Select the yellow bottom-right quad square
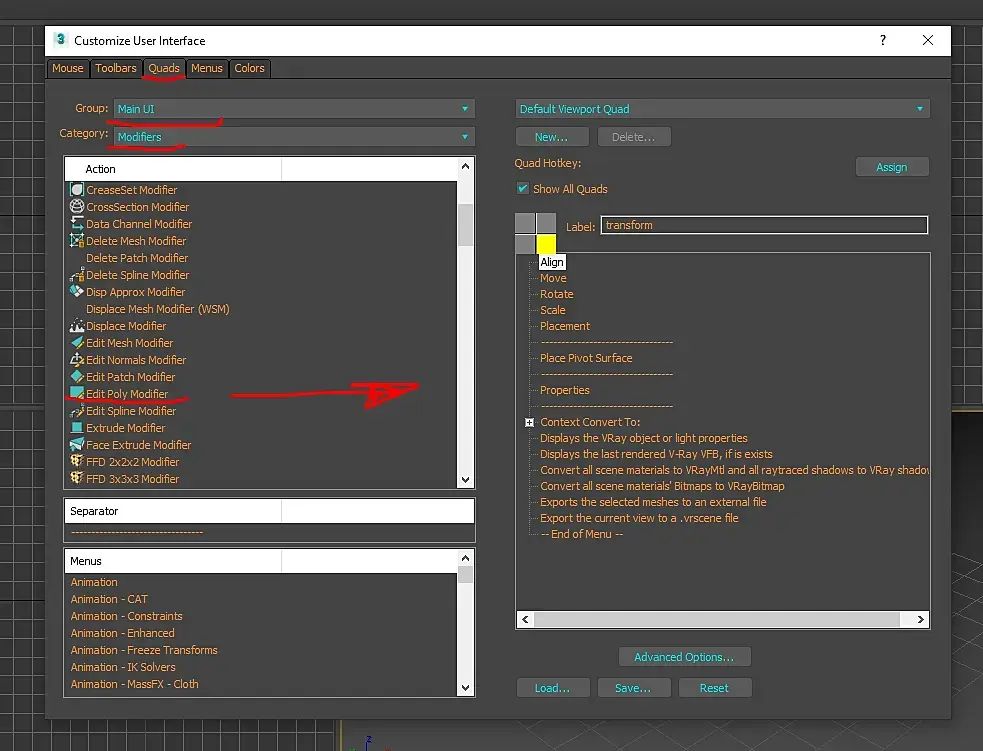The image size is (983, 751). tap(546, 244)
